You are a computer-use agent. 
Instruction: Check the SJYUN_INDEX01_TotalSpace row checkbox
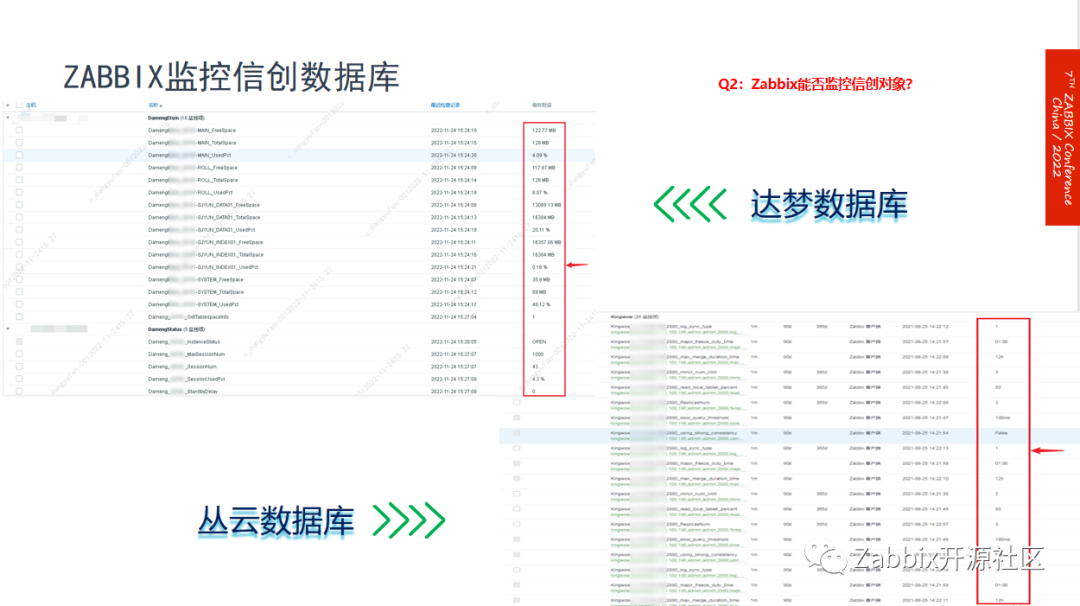(x=19, y=254)
